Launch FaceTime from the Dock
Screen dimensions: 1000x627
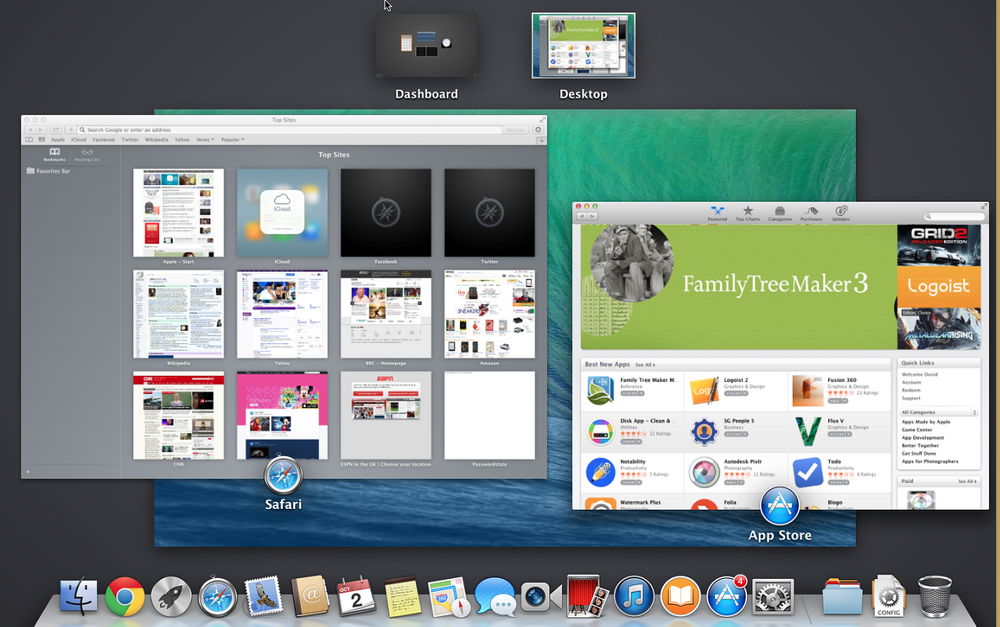pyautogui.click(x=541, y=597)
